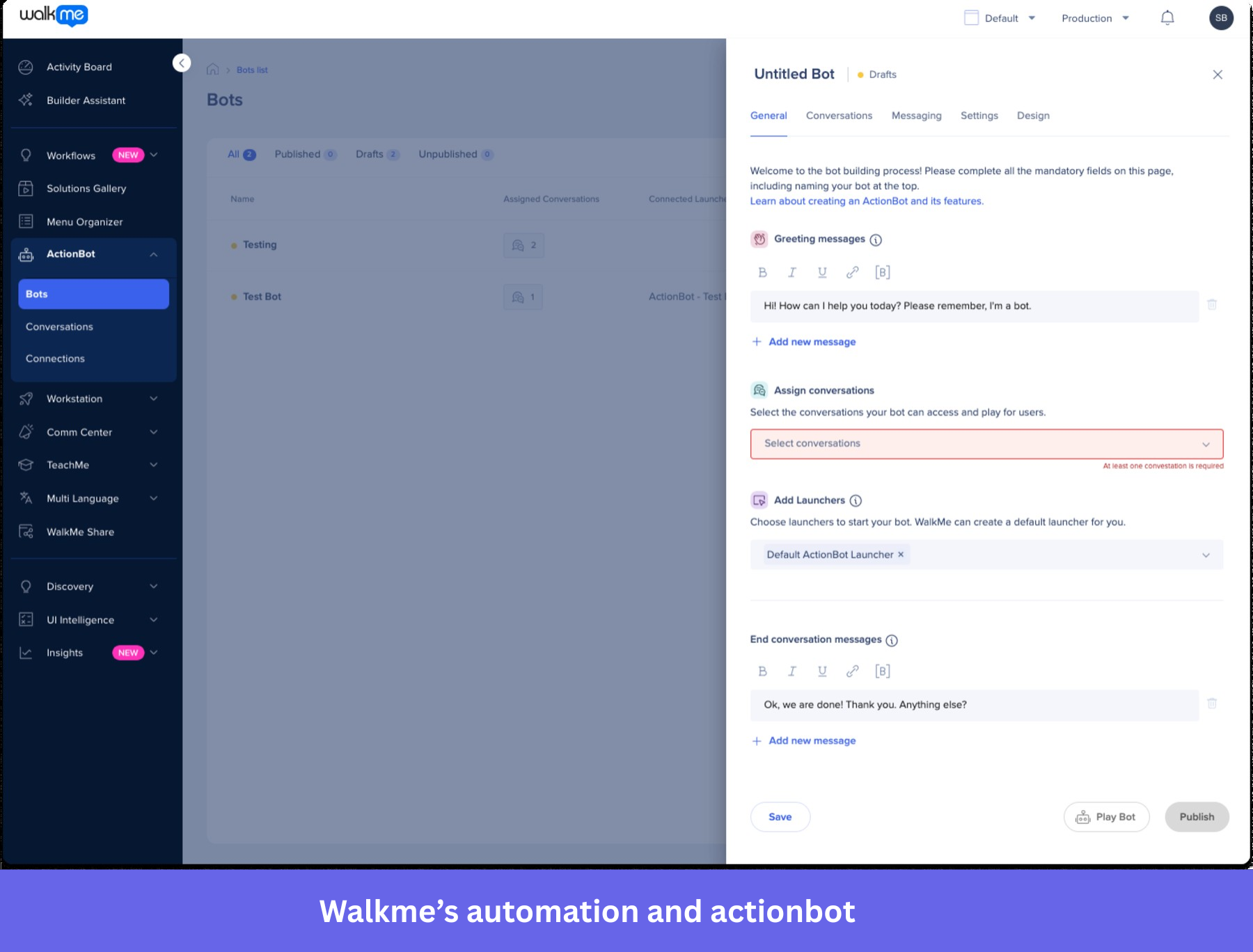Screen dimensions: 1253x952
Task: Delete the greeting message using trash icon
Action: [x=1213, y=305]
